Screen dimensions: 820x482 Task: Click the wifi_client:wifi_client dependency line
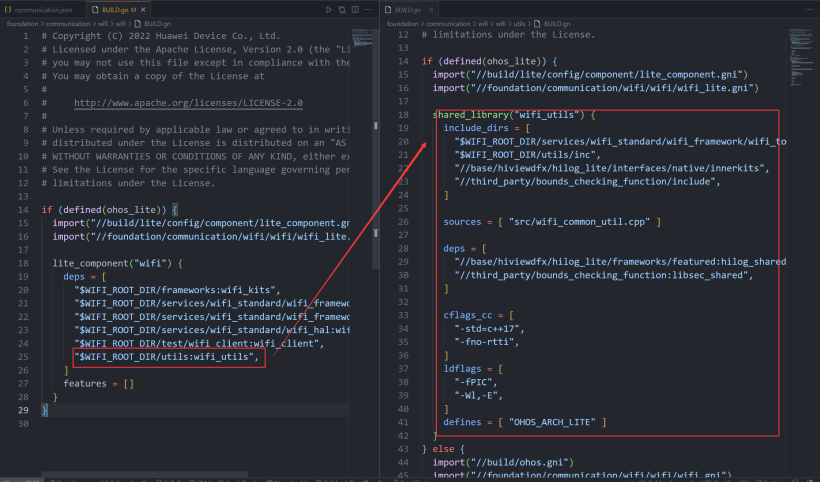point(199,343)
